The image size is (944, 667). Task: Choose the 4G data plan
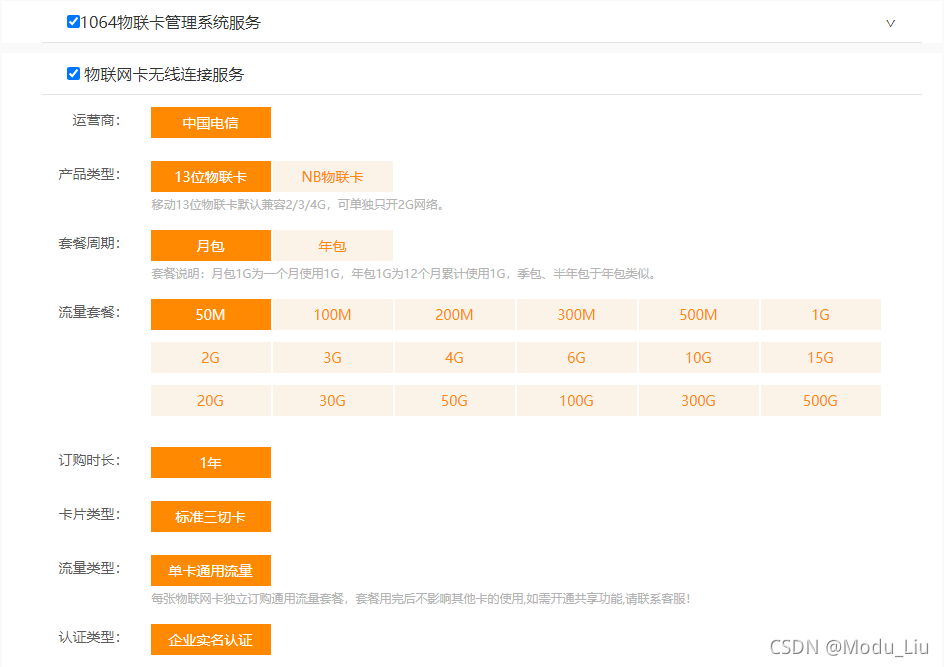point(455,358)
